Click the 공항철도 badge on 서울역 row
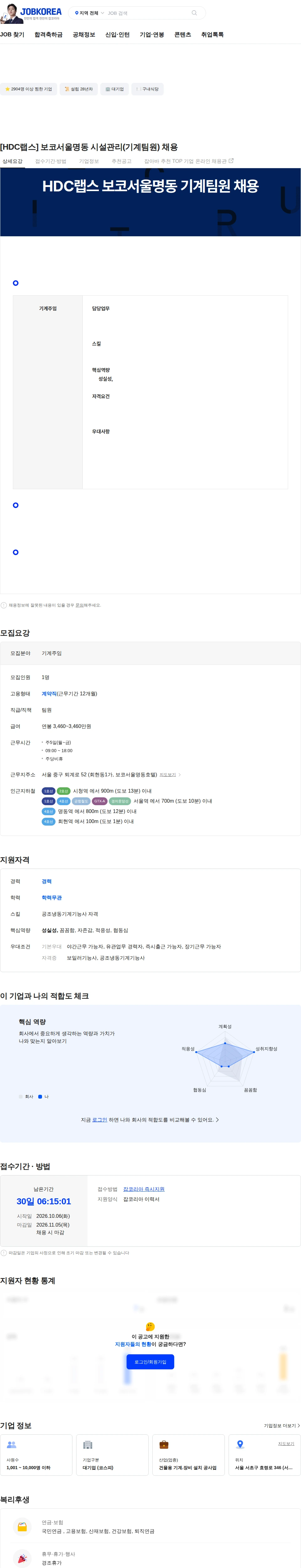This screenshot has height=1568, width=301. [x=81, y=801]
